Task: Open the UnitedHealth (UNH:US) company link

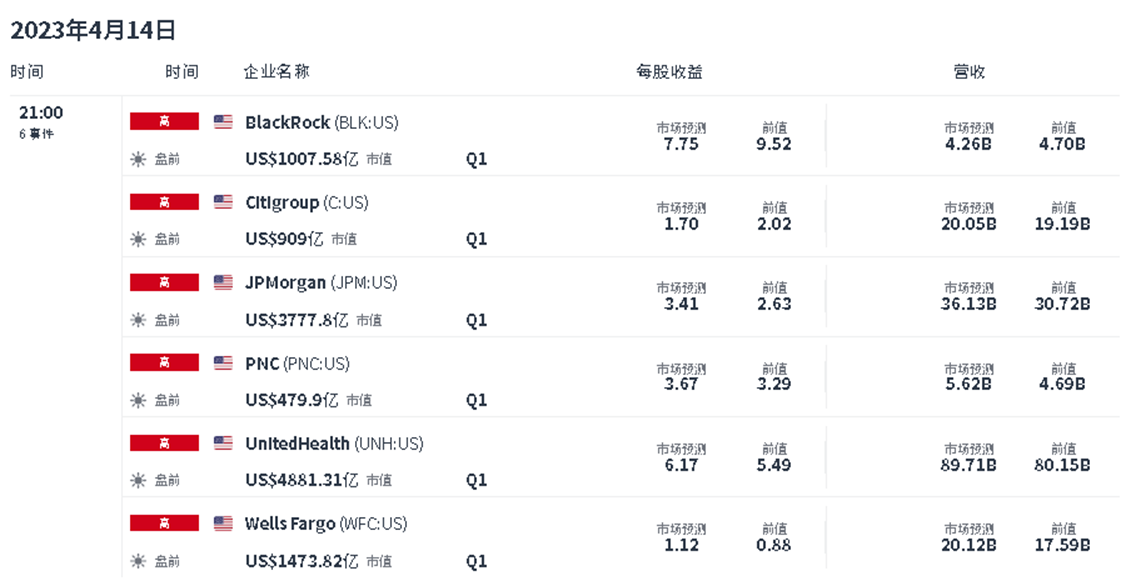Action: click(x=334, y=443)
